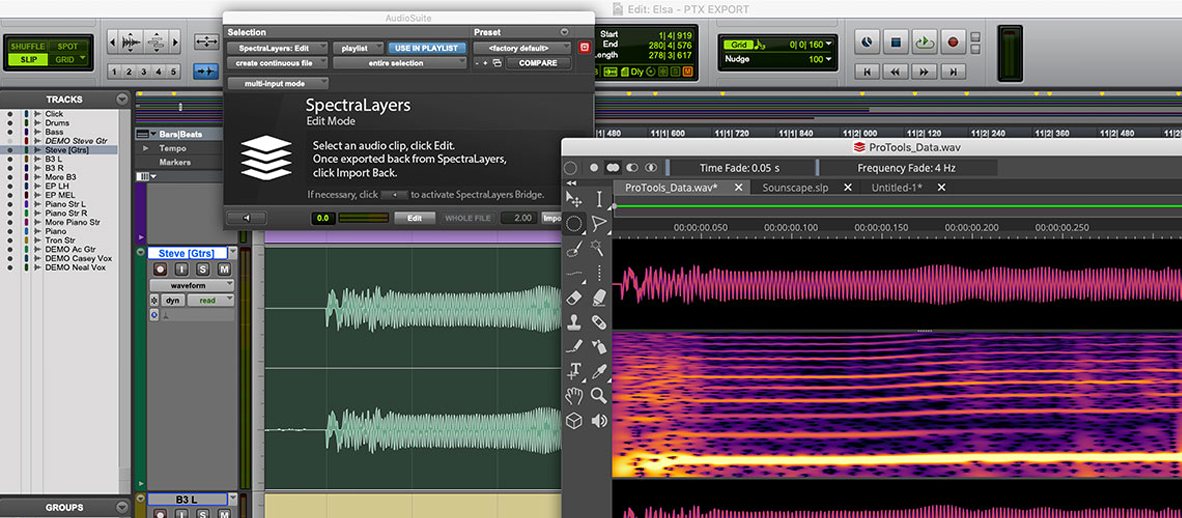The width and height of the screenshot is (1182, 518).
Task: Select the text marker tool
Action: [574, 371]
